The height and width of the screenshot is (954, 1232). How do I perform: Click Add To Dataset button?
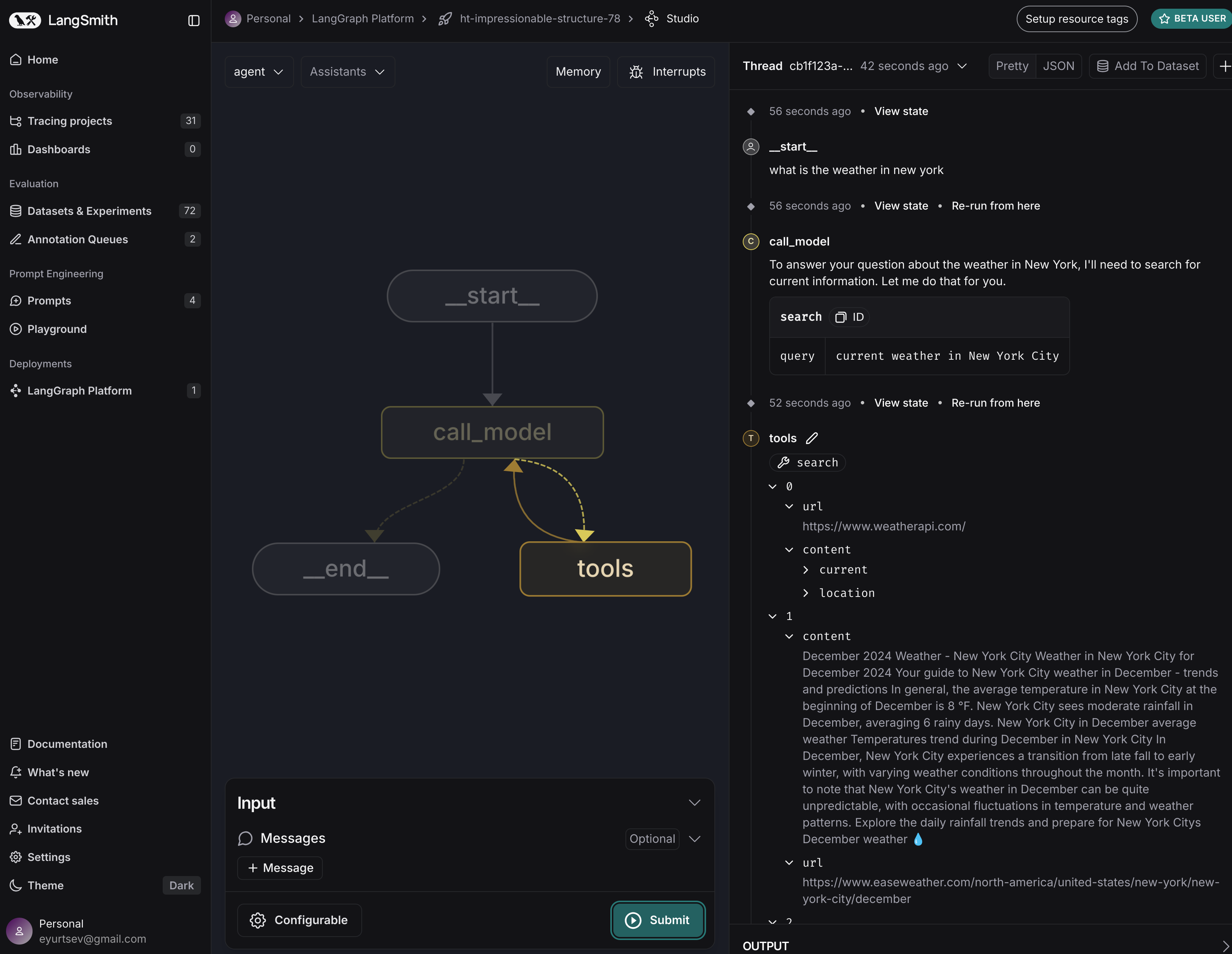point(1147,66)
